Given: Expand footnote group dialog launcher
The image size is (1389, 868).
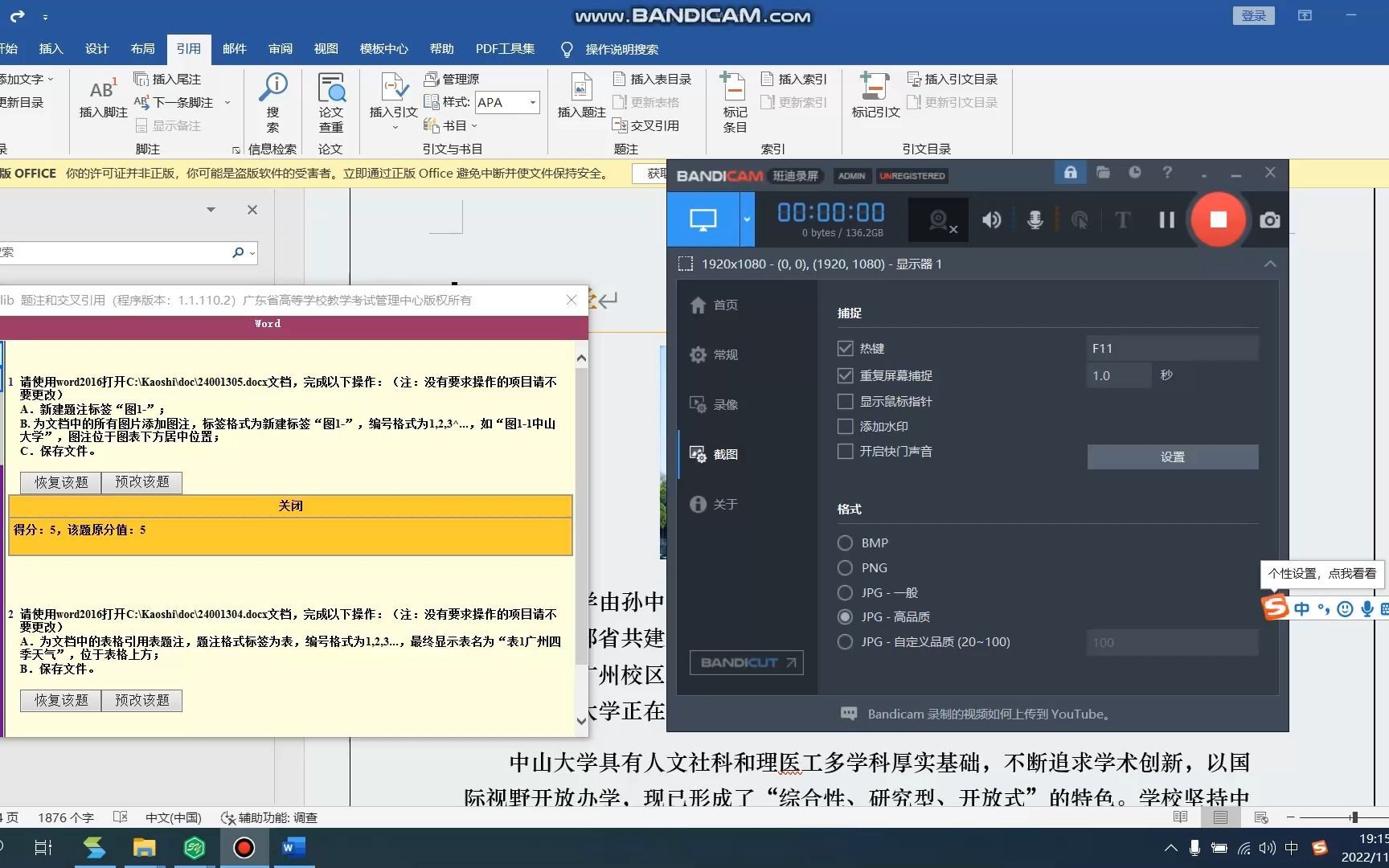Looking at the screenshot, I should pos(236,150).
